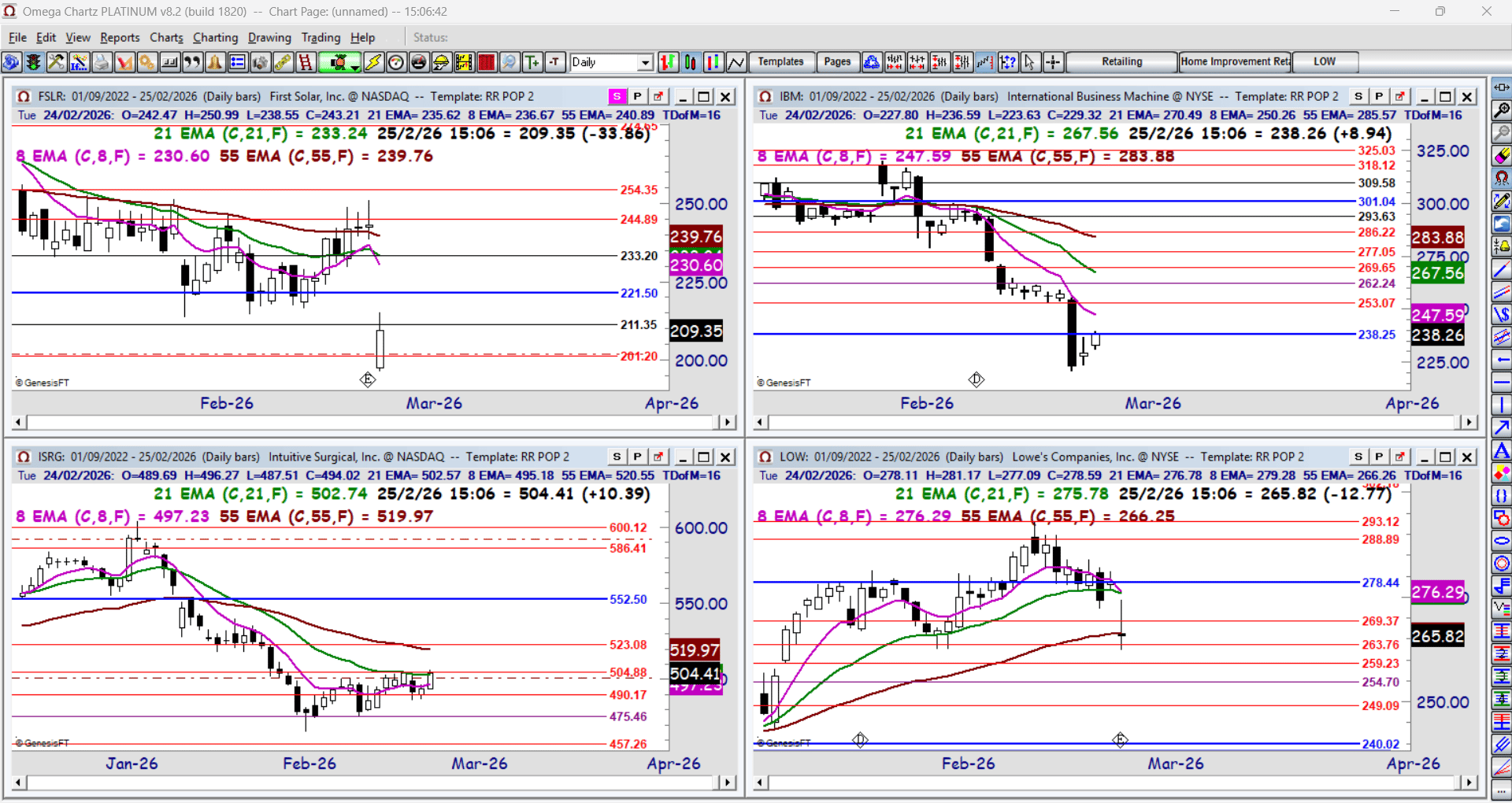Open the Help menu
This screenshot has width=1512, height=803.
click(x=362, y=38)
